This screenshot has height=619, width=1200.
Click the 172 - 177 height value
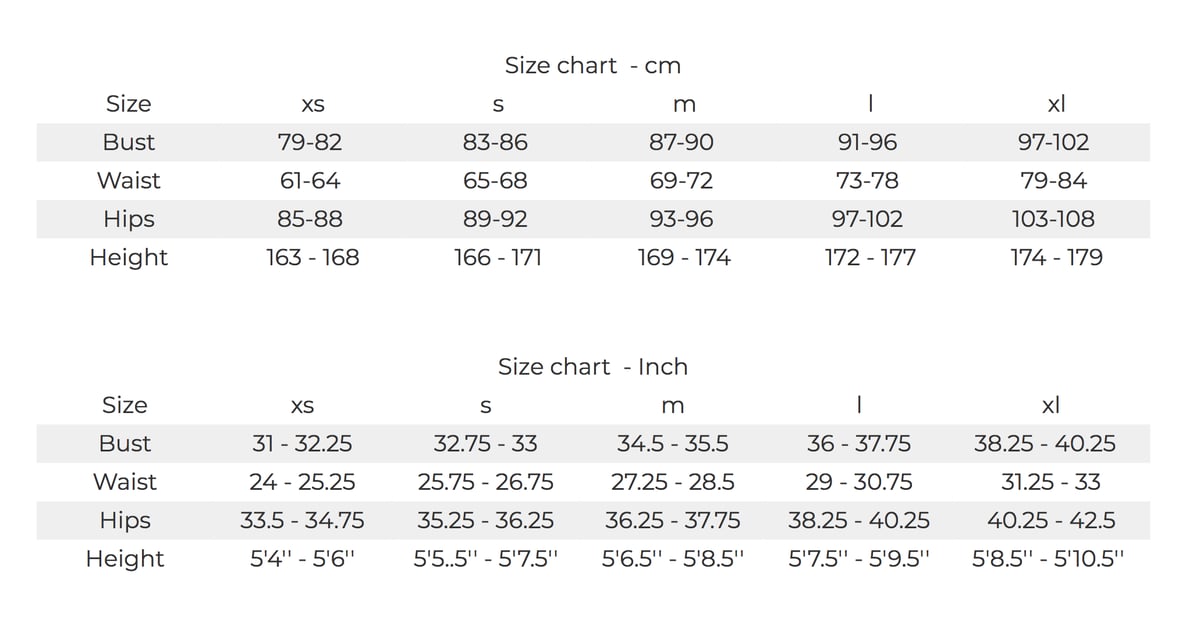869,258
